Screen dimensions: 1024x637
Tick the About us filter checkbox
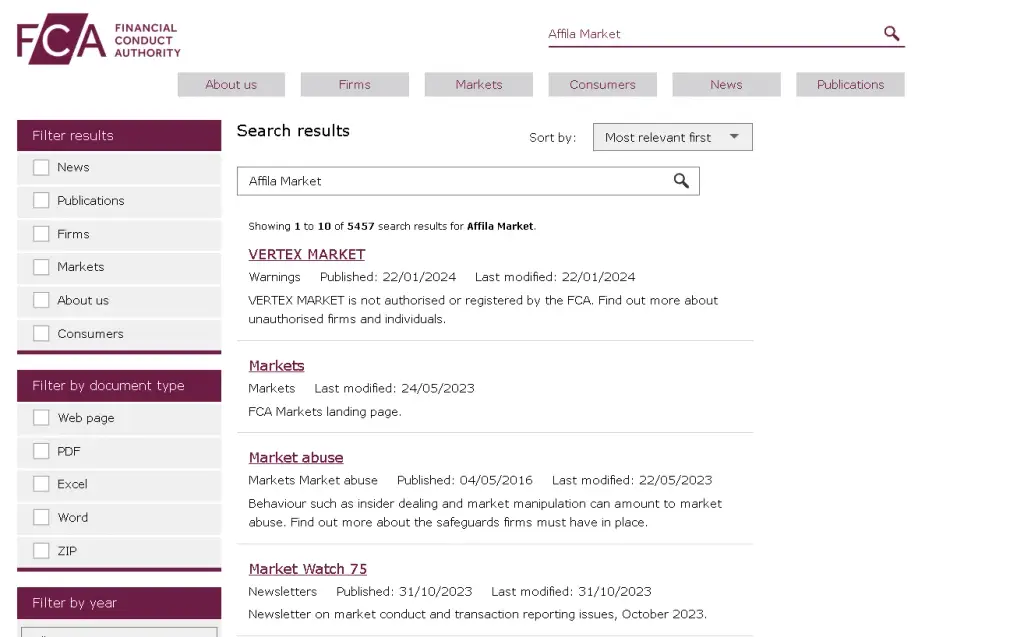41,300
